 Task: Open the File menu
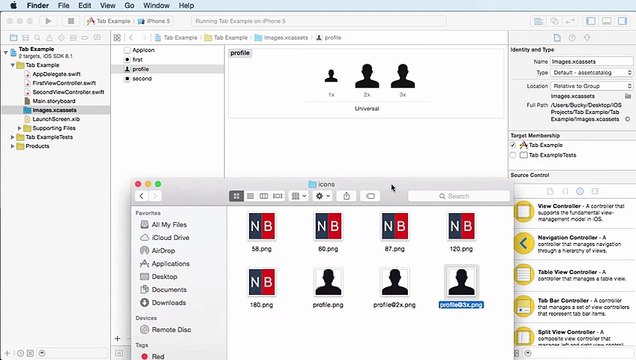[x=64, y=5]
